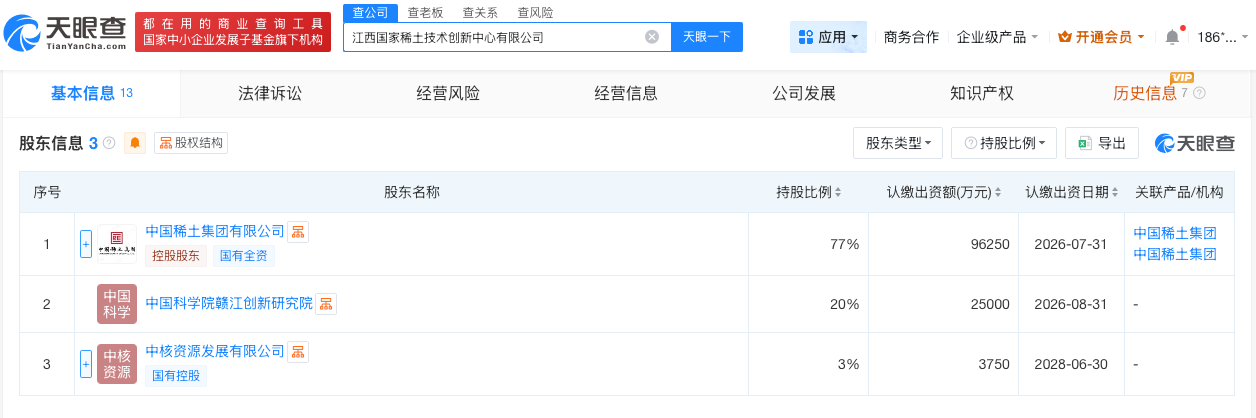Open the 开通会员 dropdown
The height and width of the screenshot is (418, 1256).
pos(1102,37)
